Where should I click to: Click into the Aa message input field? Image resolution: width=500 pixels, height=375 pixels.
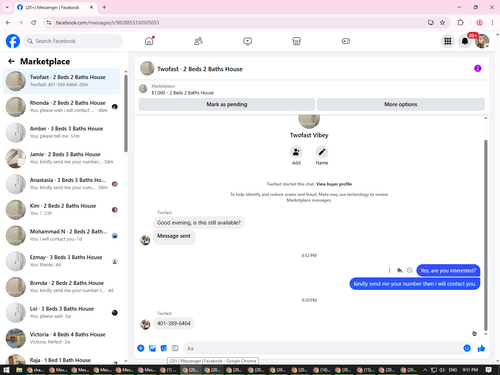pos(322,348)
